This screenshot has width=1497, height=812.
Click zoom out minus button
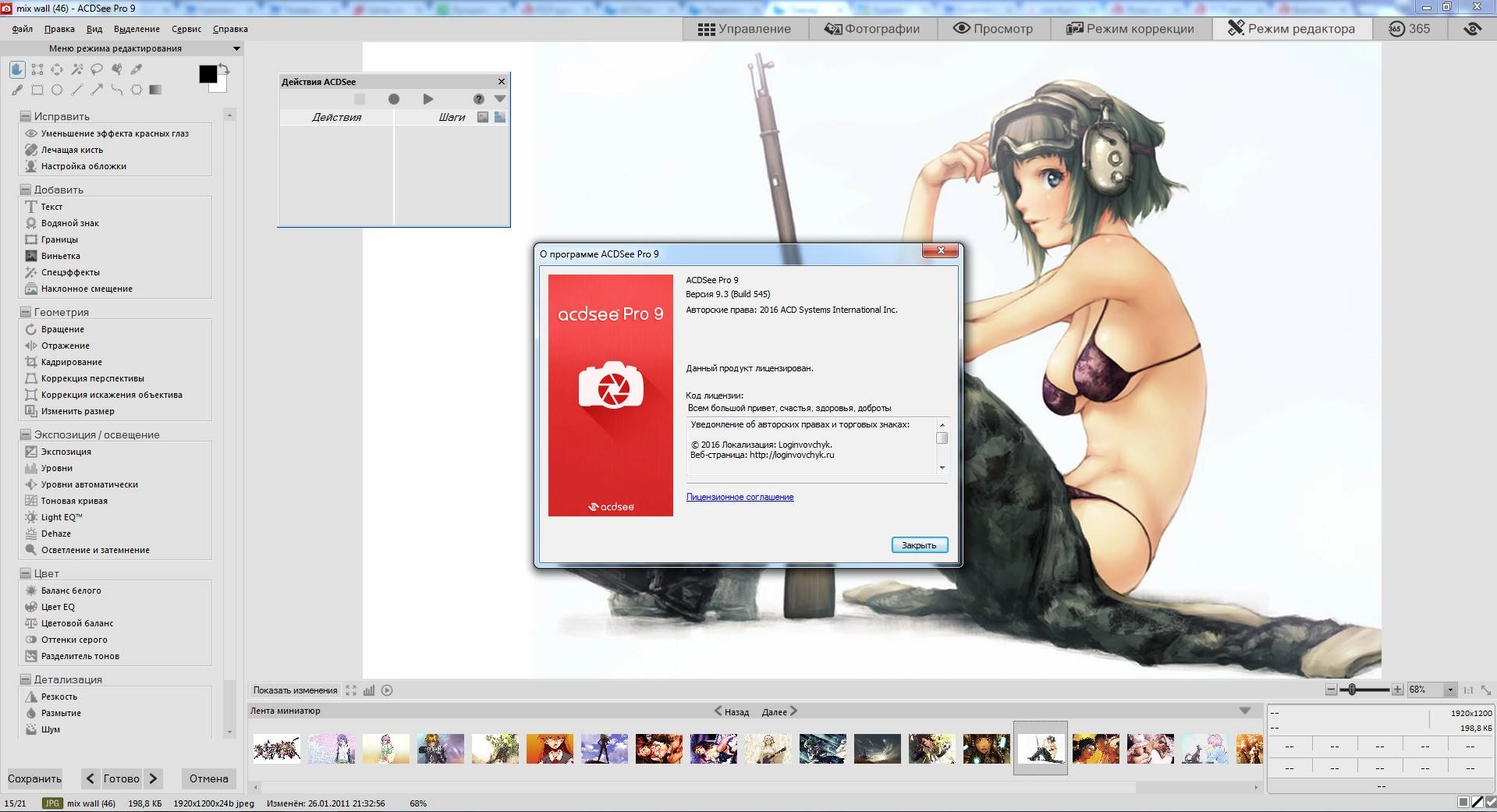[x=1332, y=690]
